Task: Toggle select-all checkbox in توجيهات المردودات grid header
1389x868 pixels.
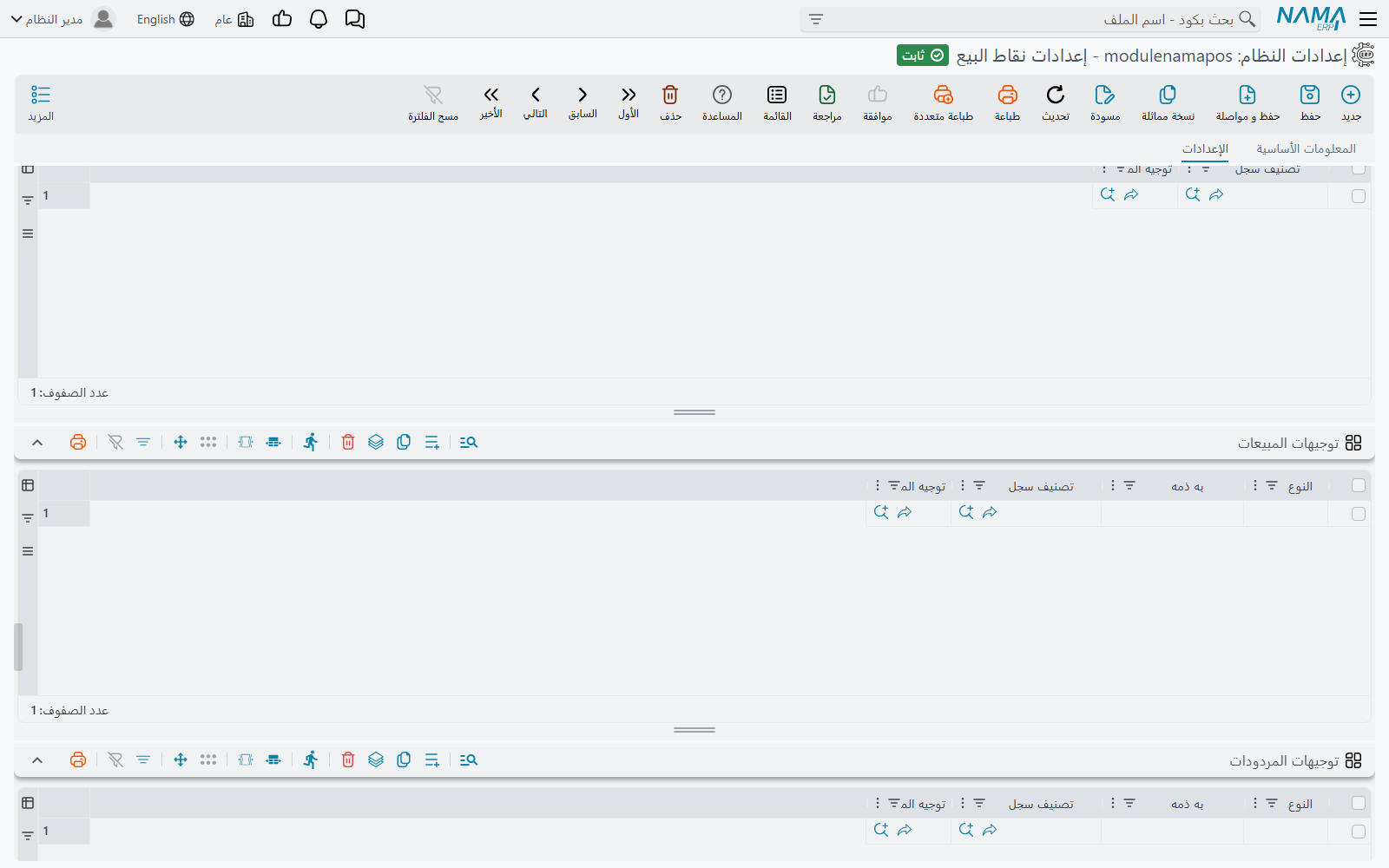Action: 1359,803
